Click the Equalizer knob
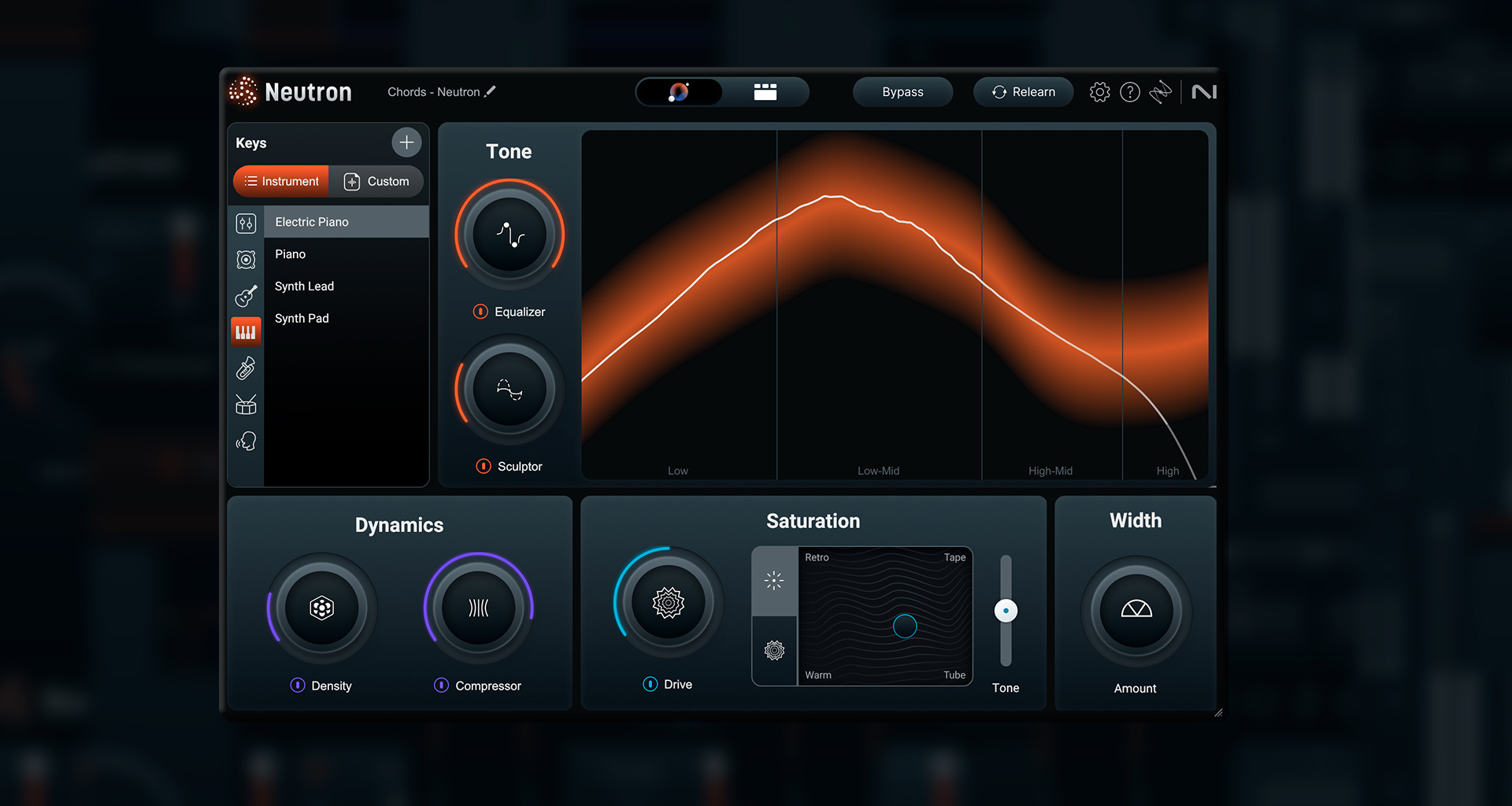Image resolution: width=1512 pixels, height=806 pixels. (510, 235)
